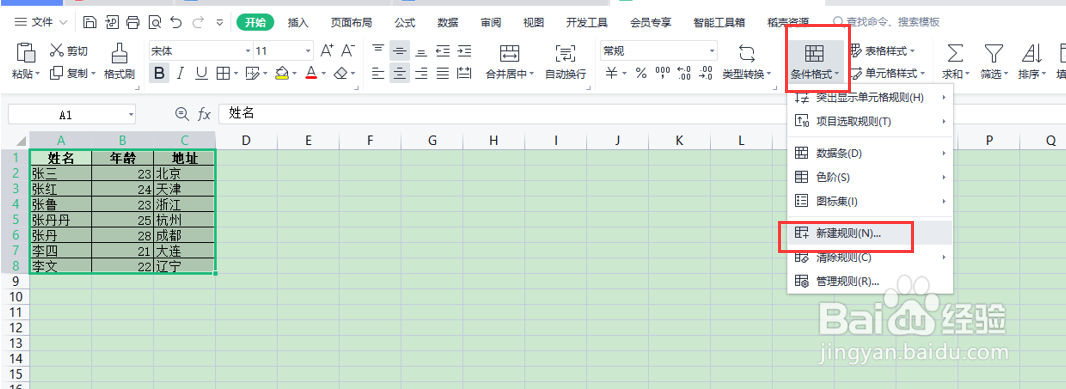This screenshot has height=389, width=1066.
Task: Click the Wrap Text (自动换行) icon
Action: point(566,54)
